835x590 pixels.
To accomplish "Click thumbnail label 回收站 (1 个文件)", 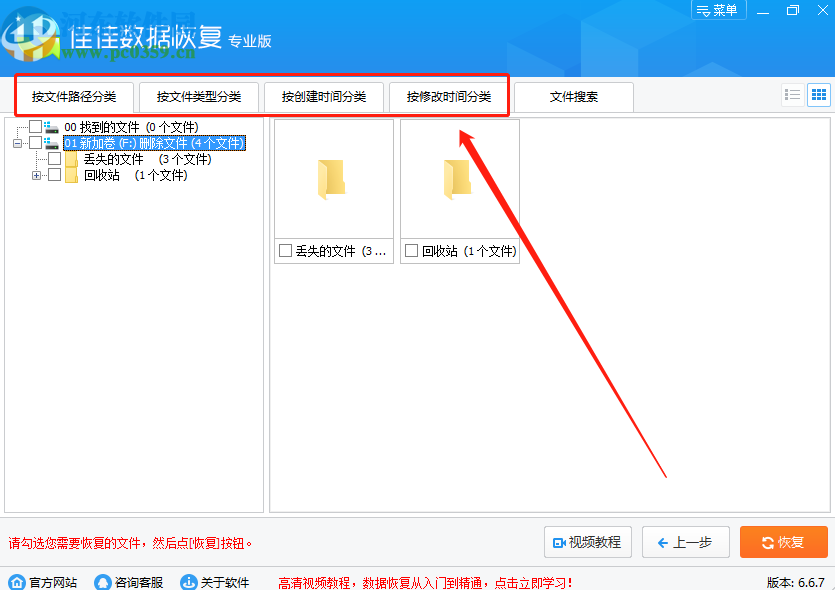I will point(469,251).
